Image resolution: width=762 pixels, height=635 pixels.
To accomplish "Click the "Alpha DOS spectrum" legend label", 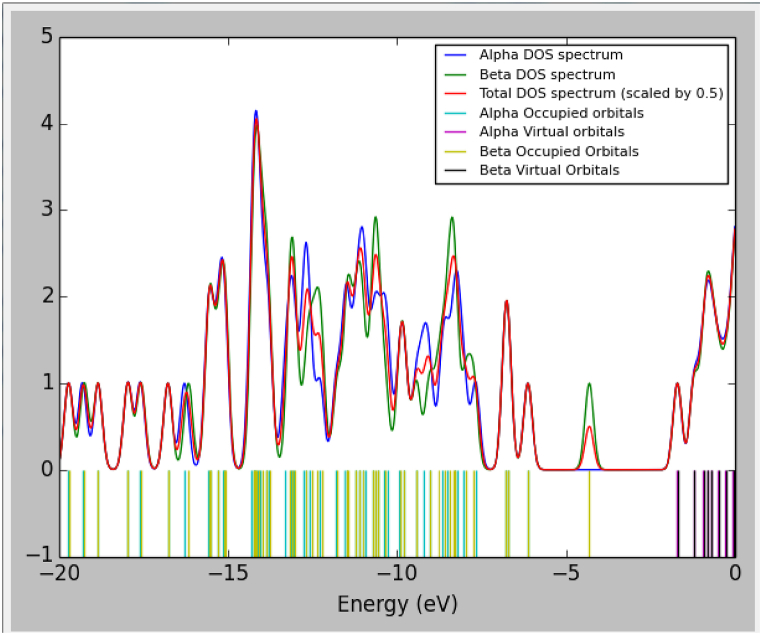I will (x=550, y=55).
